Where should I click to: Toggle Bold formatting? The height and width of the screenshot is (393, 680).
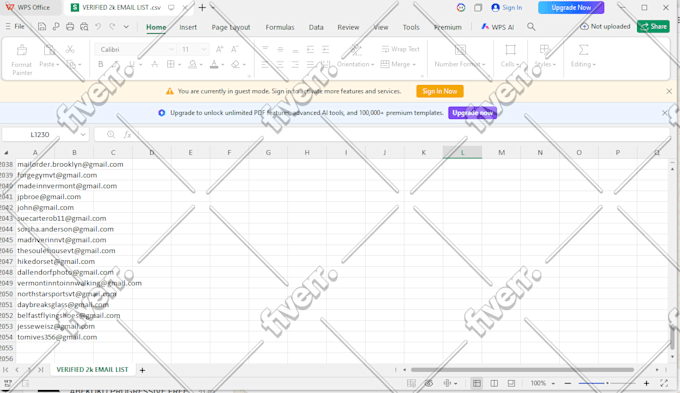pyautogui.click(x=101, y=64)
